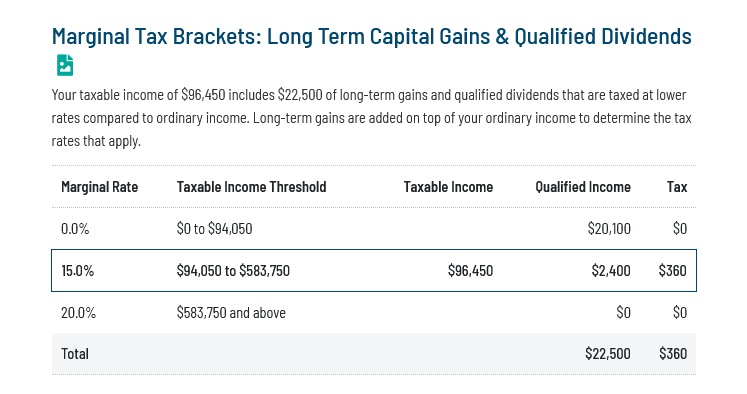
Task: Select the Marginal Rate column header
Action: (x=100, y=187)
